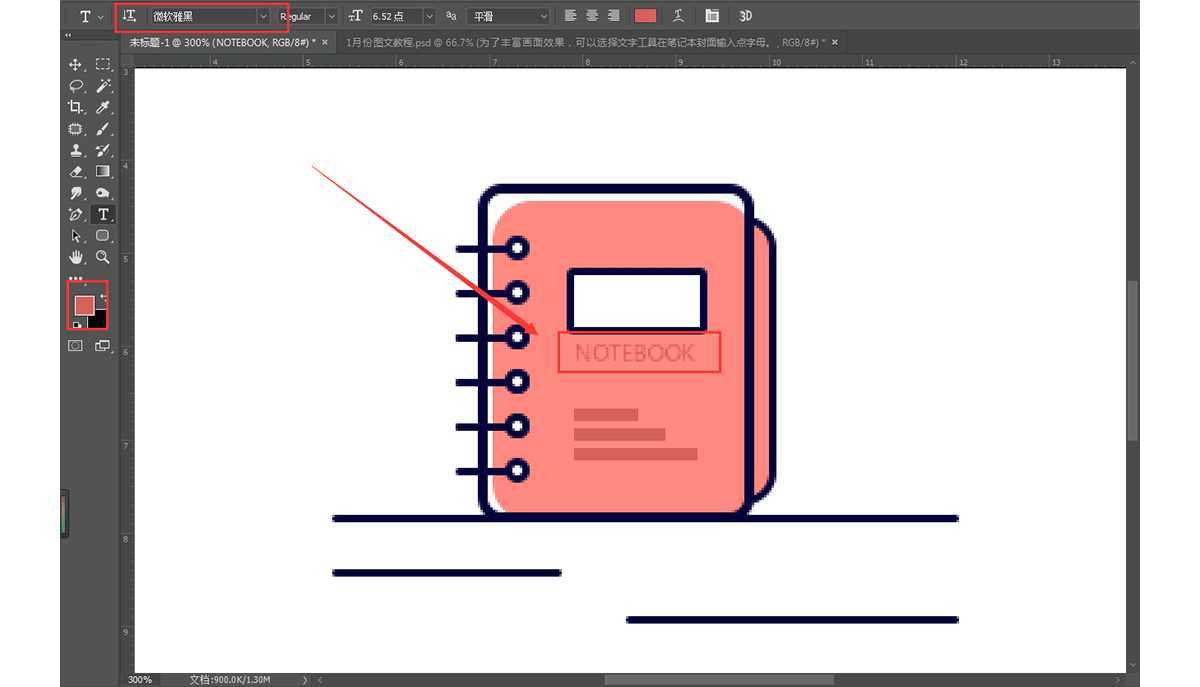The image size is (1200, 687).
Task: Click the 6.52 点 font size field
Action: [394, 16]
